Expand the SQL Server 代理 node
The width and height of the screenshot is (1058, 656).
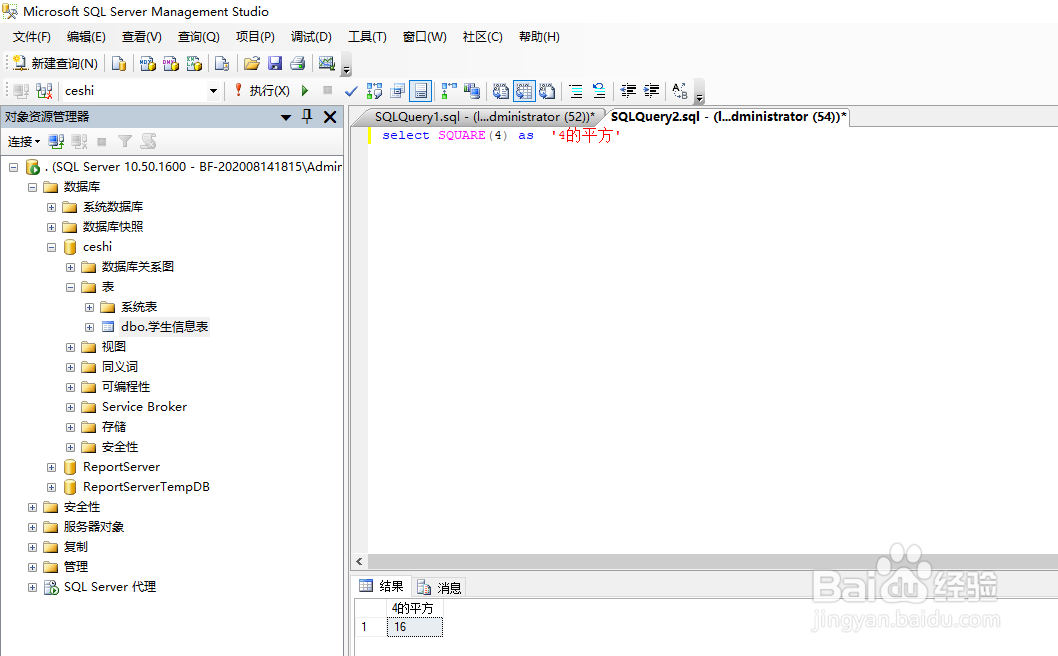(32, 587)
